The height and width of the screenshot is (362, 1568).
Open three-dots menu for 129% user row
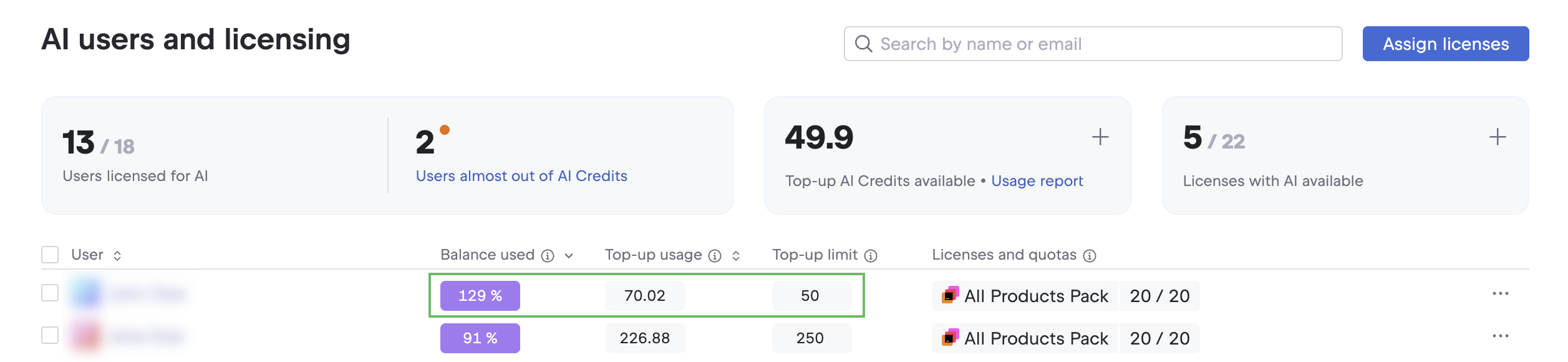tap(1500, 293)
